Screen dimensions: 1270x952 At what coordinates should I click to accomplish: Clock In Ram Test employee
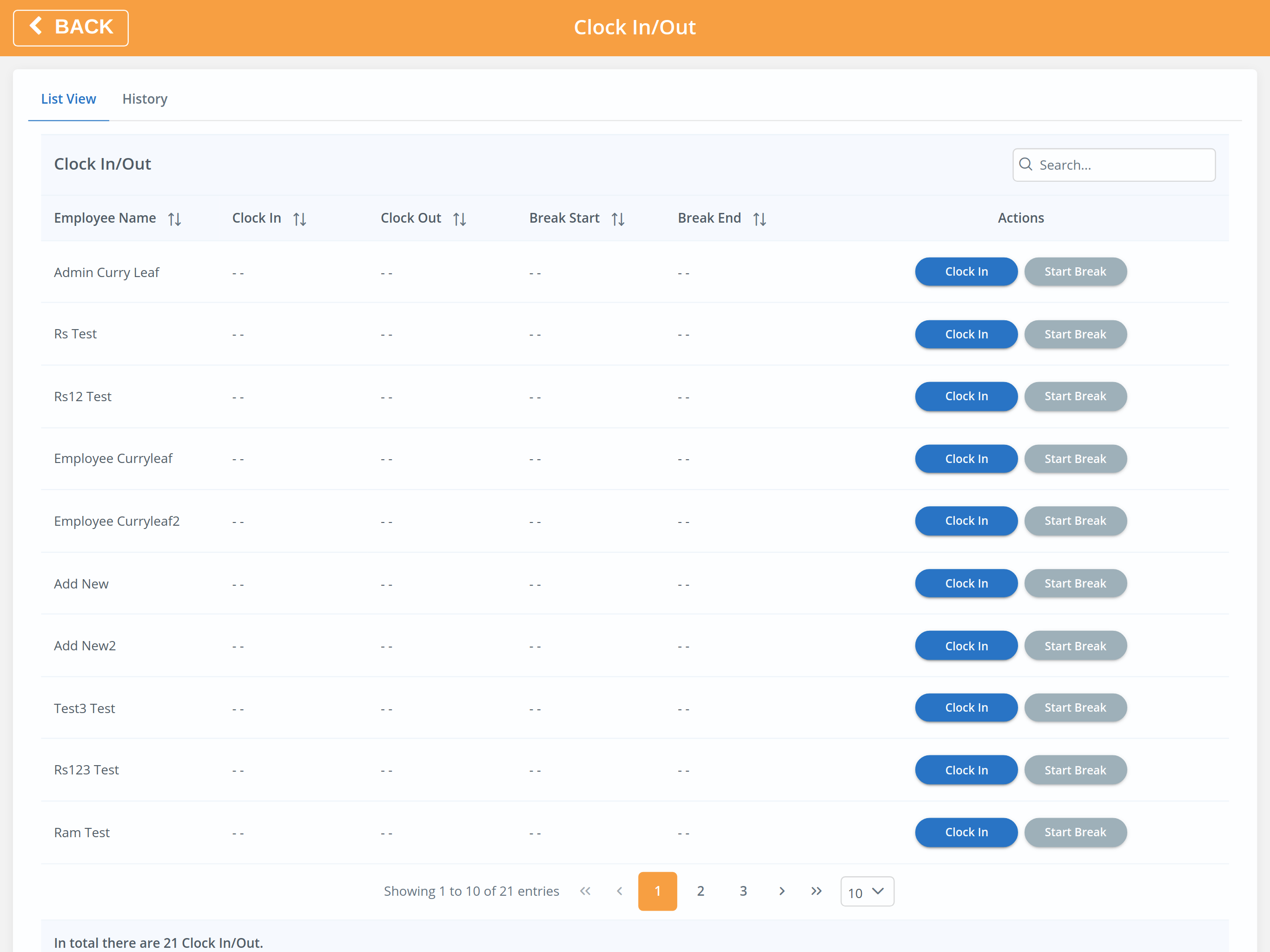tap(966, 832)
